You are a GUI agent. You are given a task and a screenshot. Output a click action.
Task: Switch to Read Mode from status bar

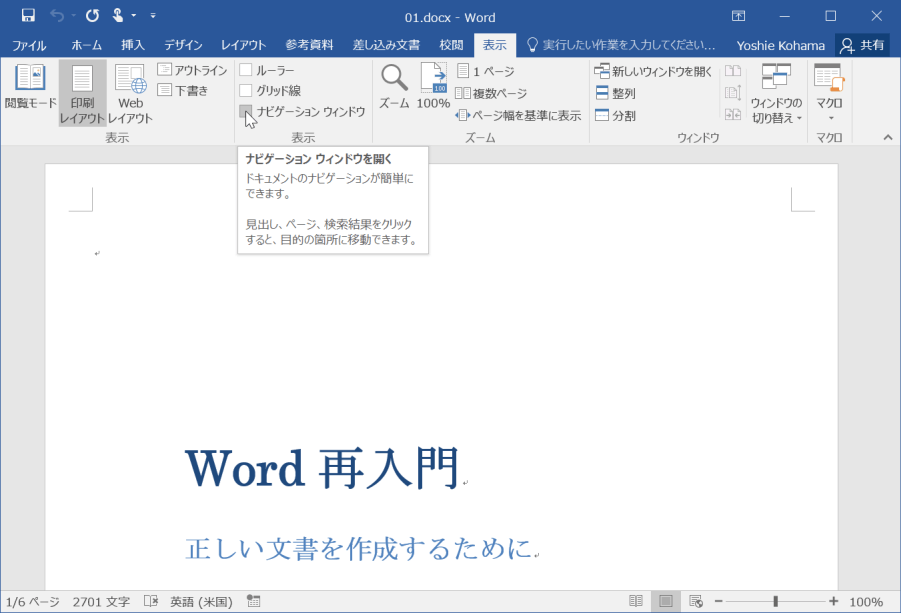(636, 601)
